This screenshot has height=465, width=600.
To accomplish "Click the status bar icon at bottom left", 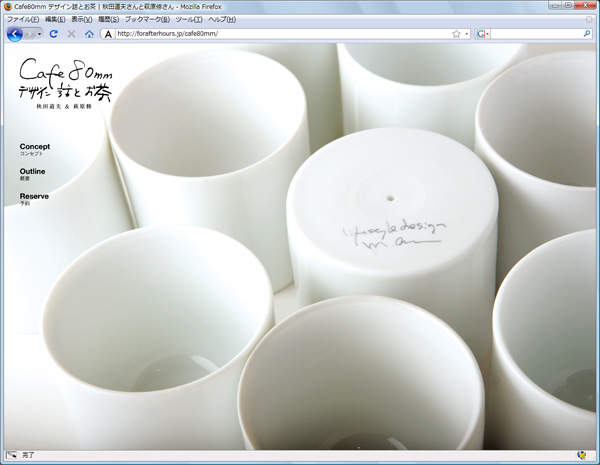I will click(x=11, y=455).
